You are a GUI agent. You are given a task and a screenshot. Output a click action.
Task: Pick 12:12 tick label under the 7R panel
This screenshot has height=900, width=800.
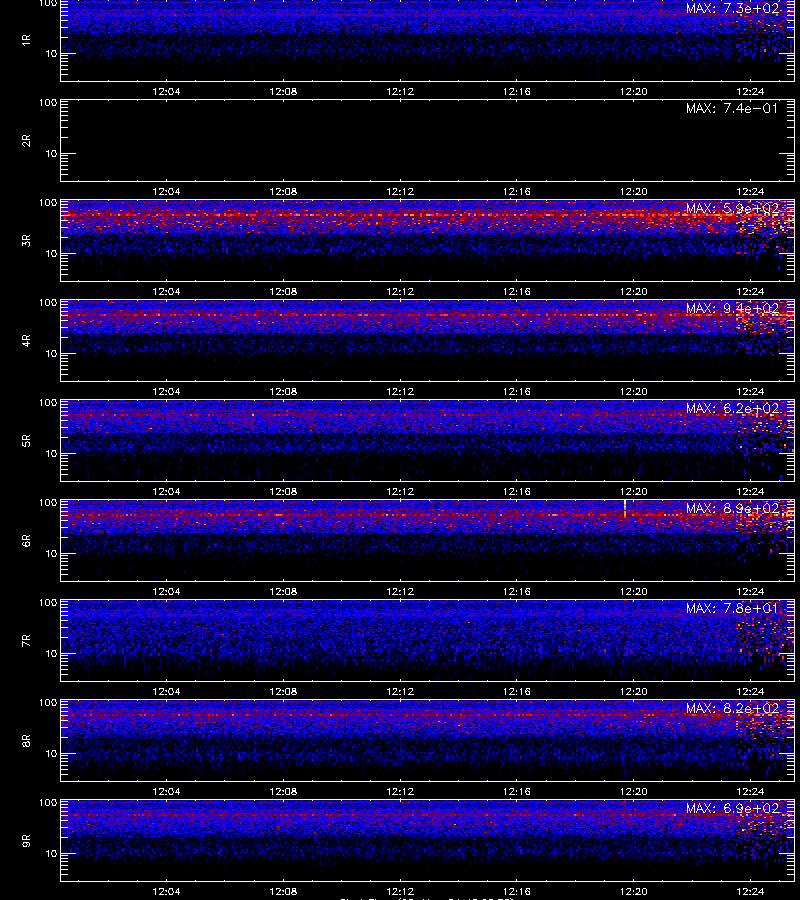coord(400,692)
